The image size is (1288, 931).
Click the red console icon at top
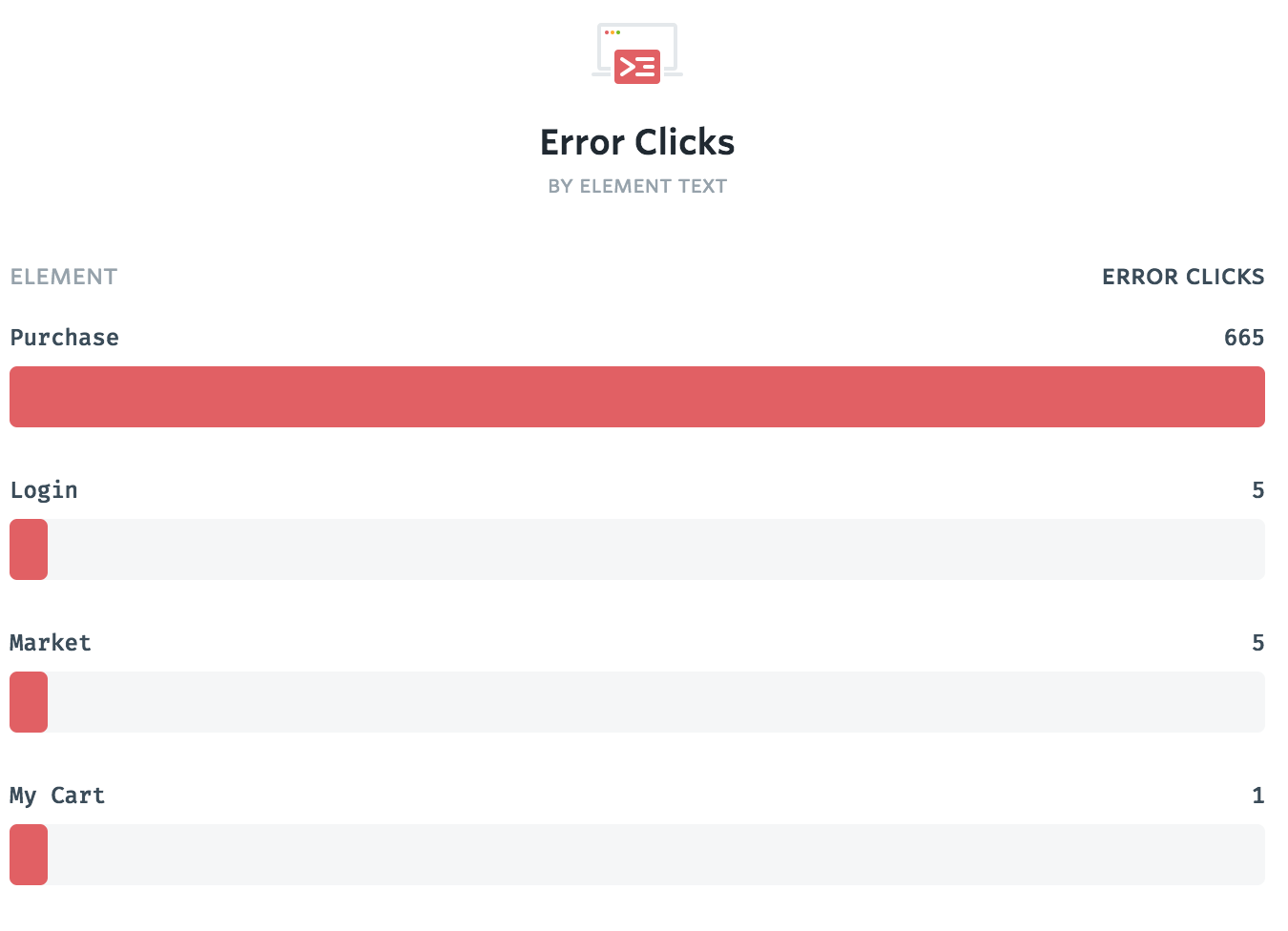click(637, 53)
